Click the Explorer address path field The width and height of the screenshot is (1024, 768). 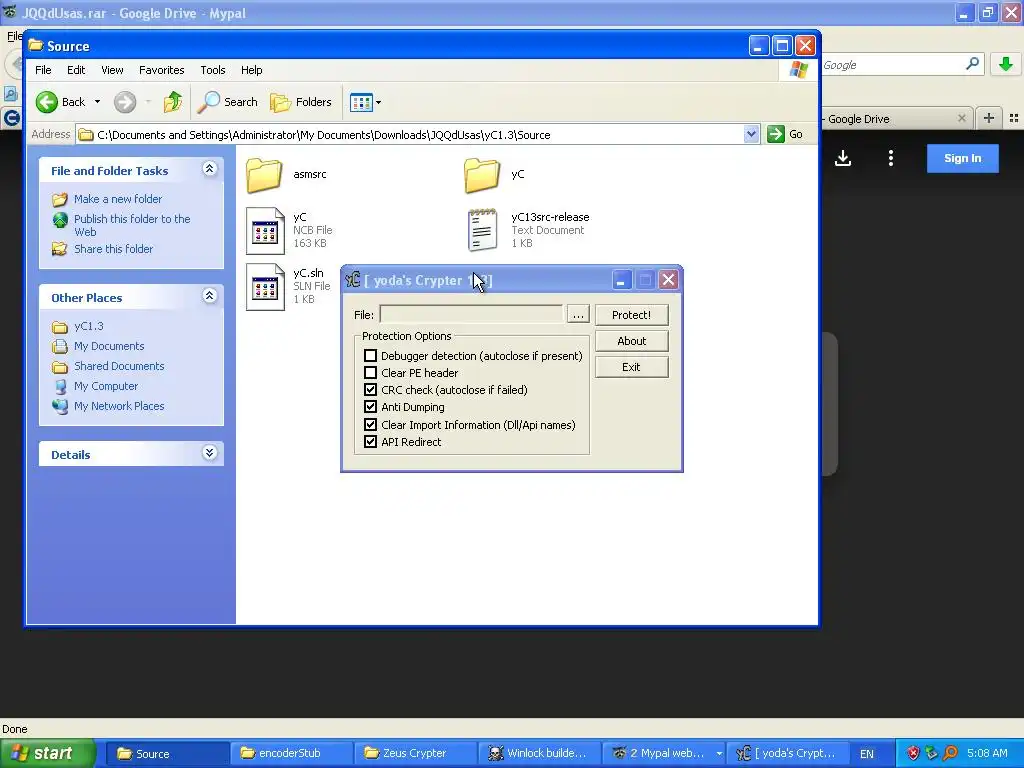tap(418, 135)
